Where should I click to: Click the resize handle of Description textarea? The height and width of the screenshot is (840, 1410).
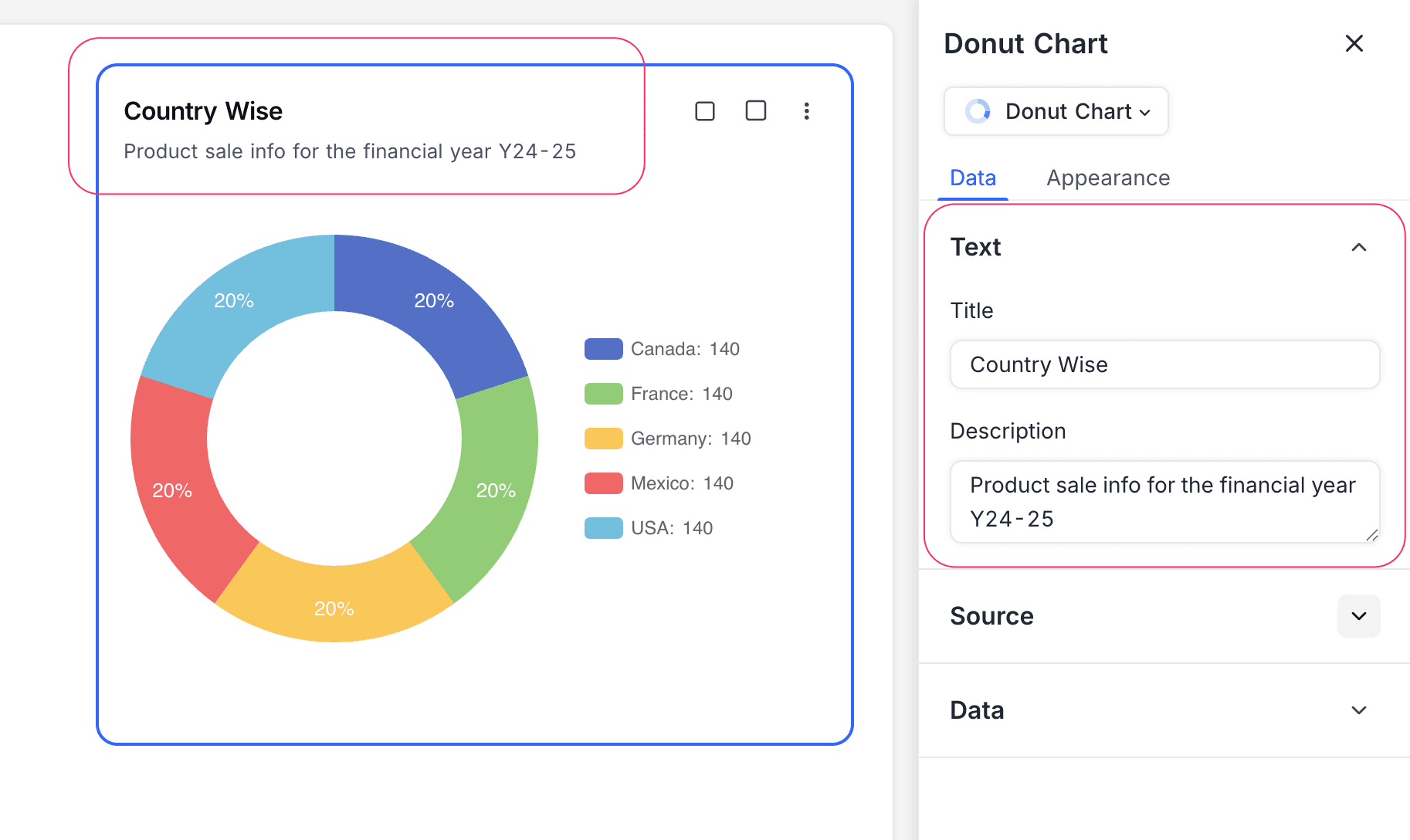pos(1371,535)
